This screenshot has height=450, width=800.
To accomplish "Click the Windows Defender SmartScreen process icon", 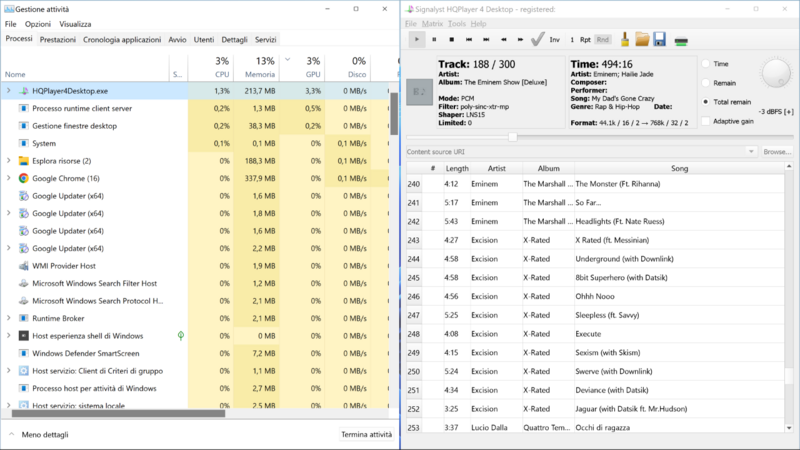I will point(23,353).
